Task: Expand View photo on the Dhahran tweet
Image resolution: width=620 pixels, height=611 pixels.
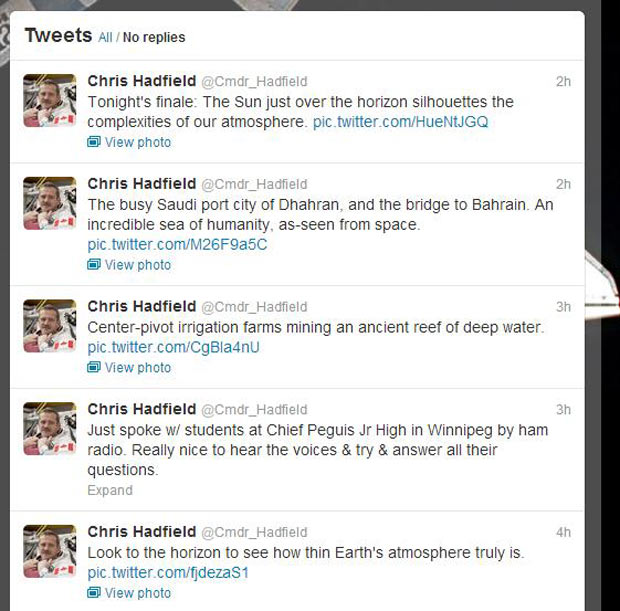Action: click(x=138, y=265)
